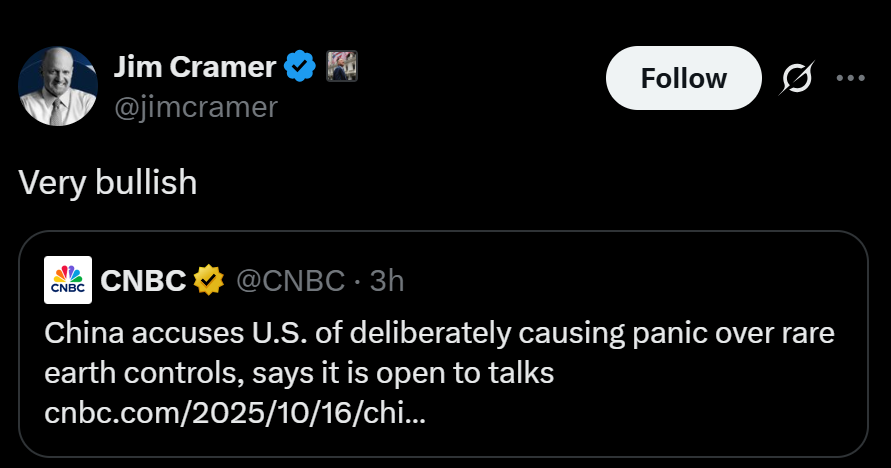Click the headline line starting 'China accuses U.S.'
This screenshot has height=468, width=891.
tap(440, 333)
